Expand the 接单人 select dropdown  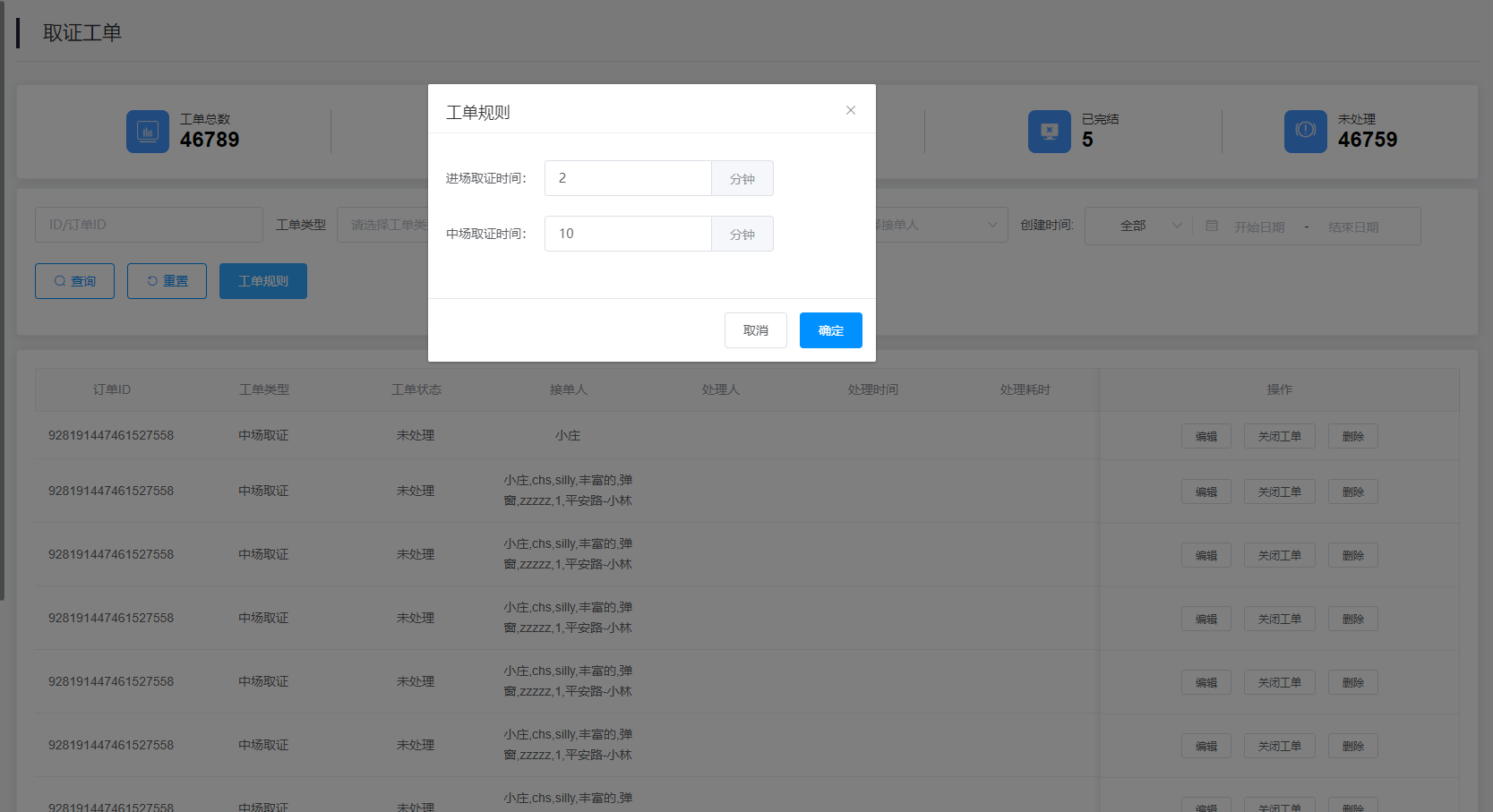940,226
